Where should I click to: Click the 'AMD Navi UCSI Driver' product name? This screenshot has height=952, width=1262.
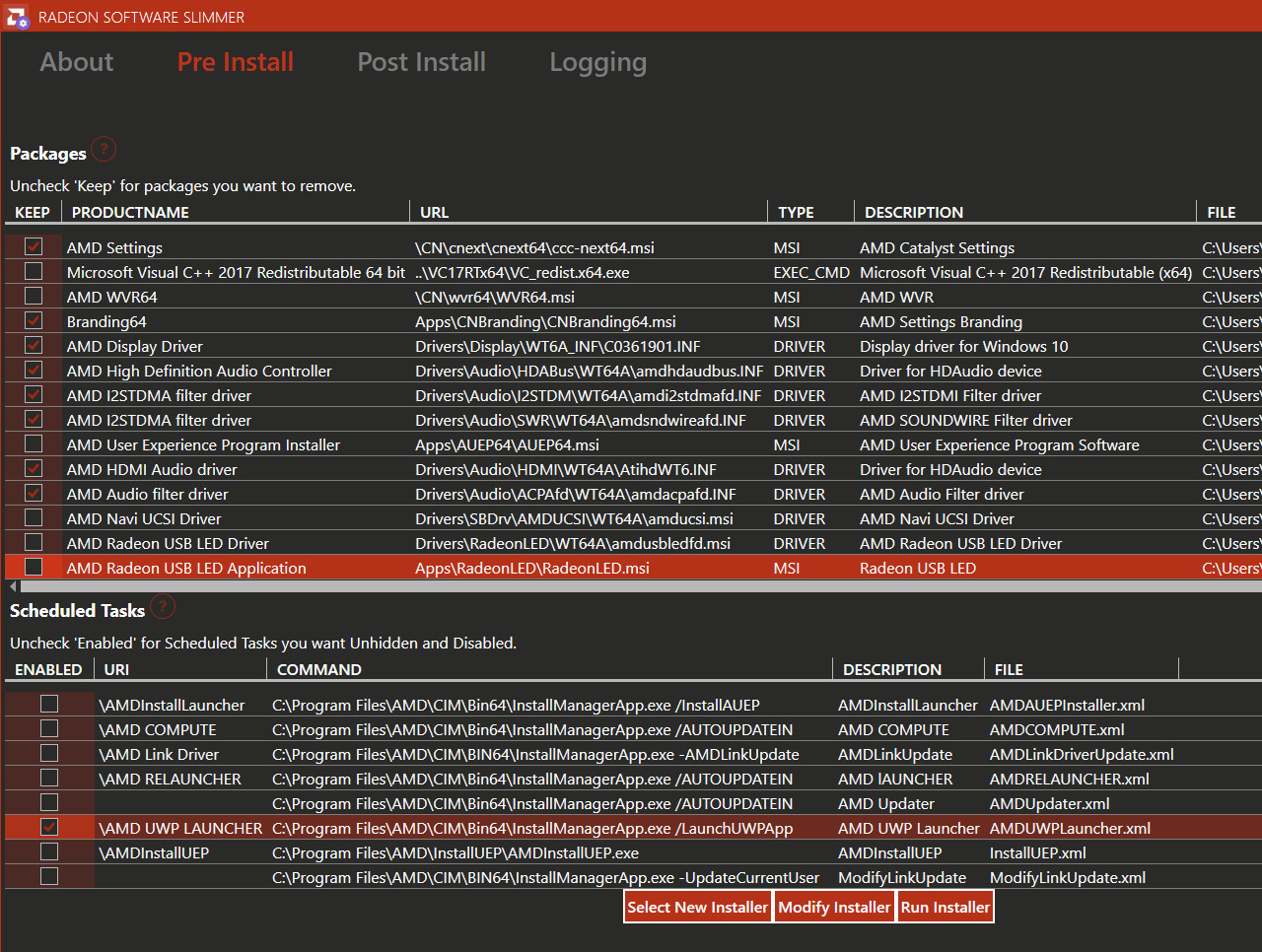tap(144, 518)
